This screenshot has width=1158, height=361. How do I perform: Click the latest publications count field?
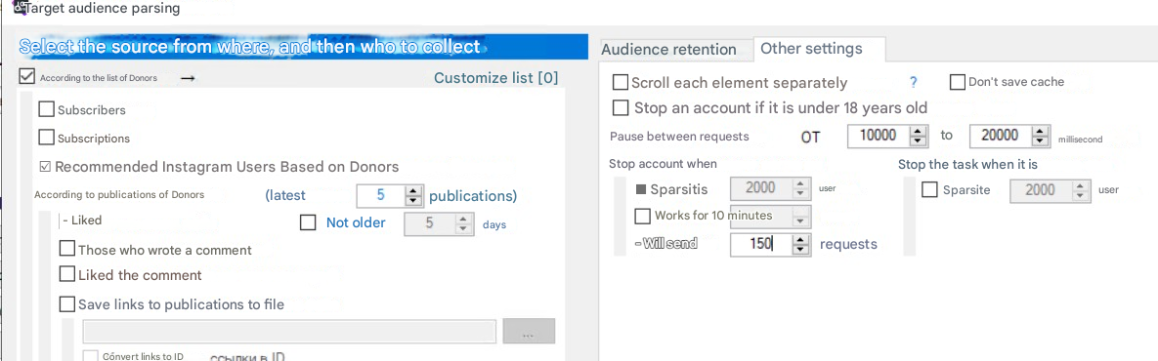pos(381,196)
